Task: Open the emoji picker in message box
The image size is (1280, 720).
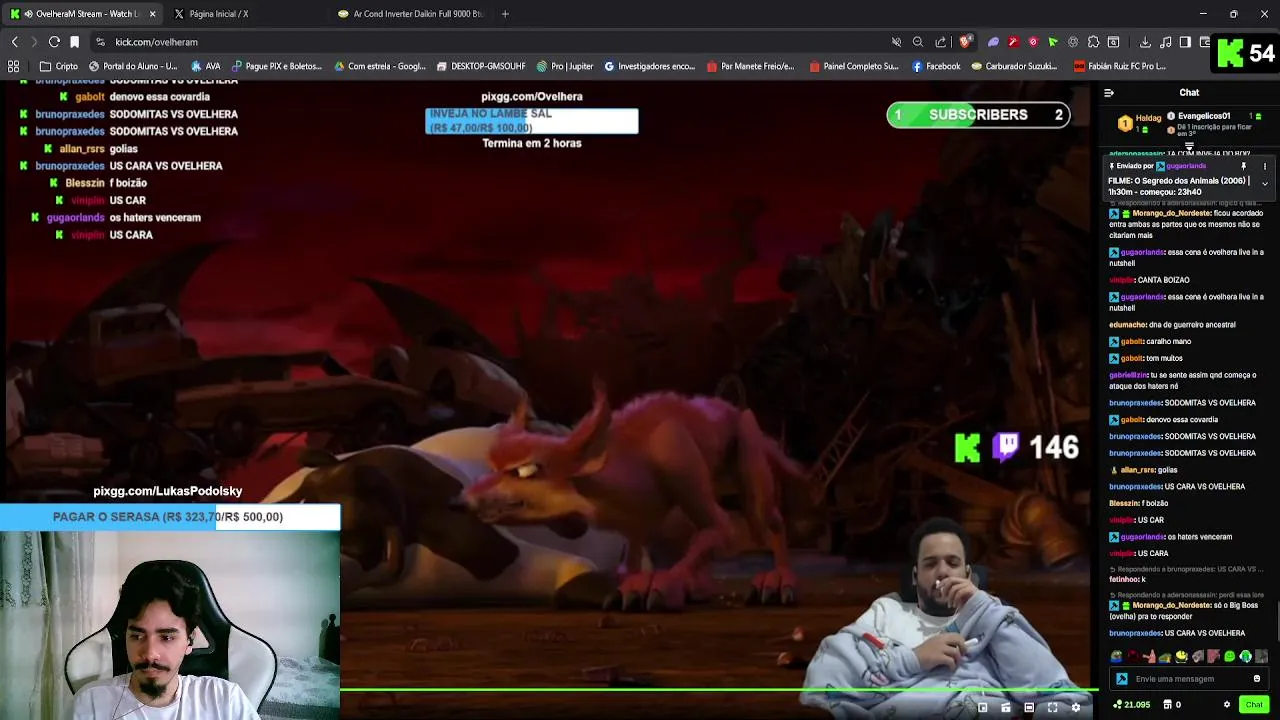Action: (x=1257, y=679)
